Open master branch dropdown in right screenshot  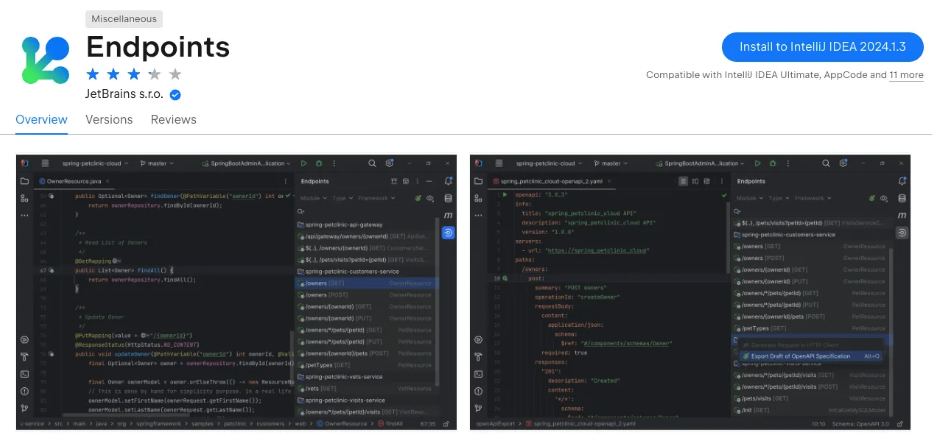(x=611, y=163)
